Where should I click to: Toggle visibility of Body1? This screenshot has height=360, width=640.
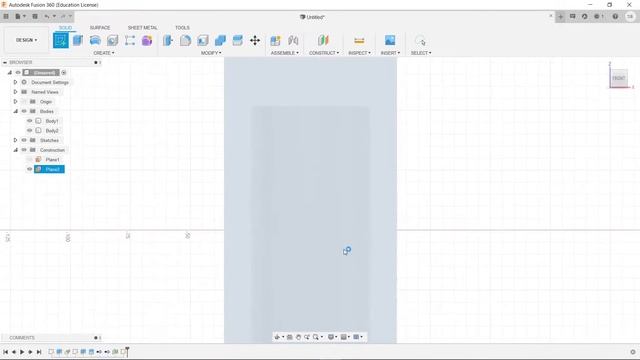click(29, 121)
